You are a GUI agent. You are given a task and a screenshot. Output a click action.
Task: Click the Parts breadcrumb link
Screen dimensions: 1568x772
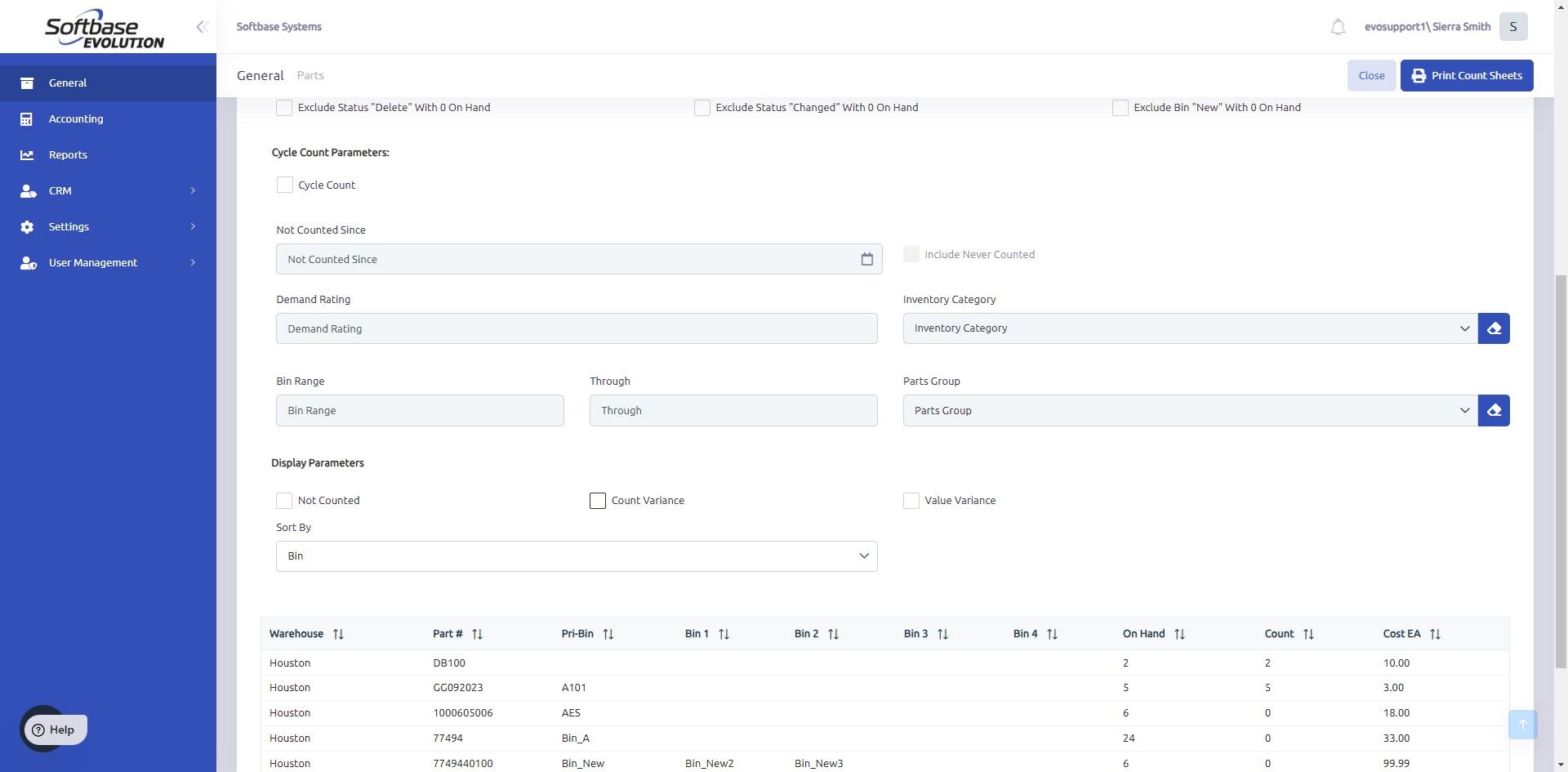tap(310, 75)
